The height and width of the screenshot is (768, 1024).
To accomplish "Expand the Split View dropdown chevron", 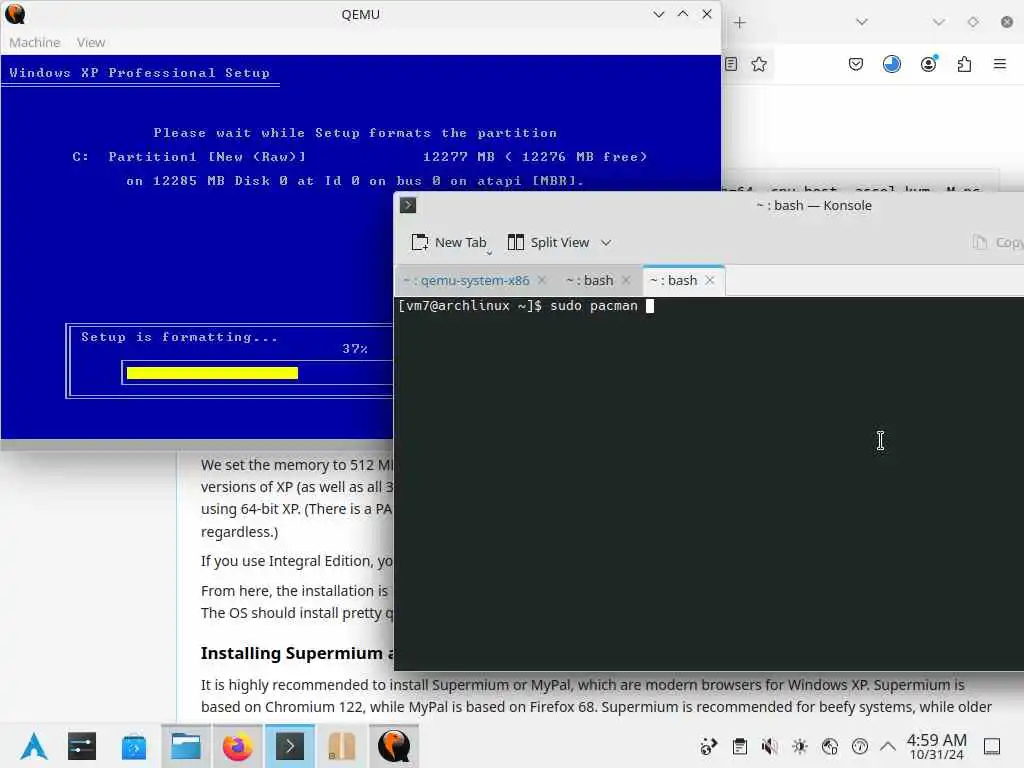I will [x=606, y=243].
